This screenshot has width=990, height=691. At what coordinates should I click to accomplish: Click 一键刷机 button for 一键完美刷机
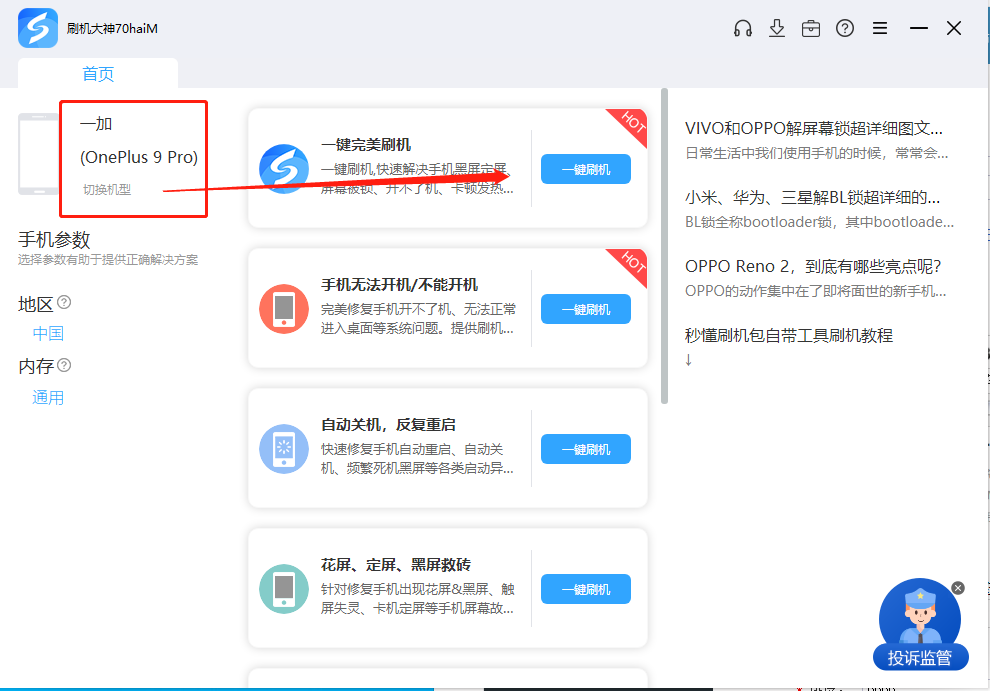(586, 169)
